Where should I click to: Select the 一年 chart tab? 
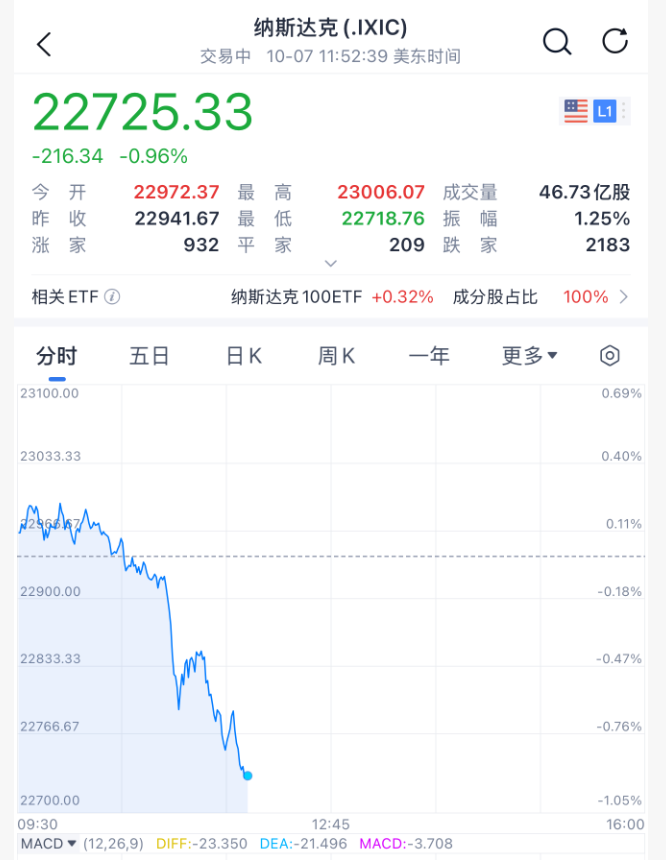(429, 356)
